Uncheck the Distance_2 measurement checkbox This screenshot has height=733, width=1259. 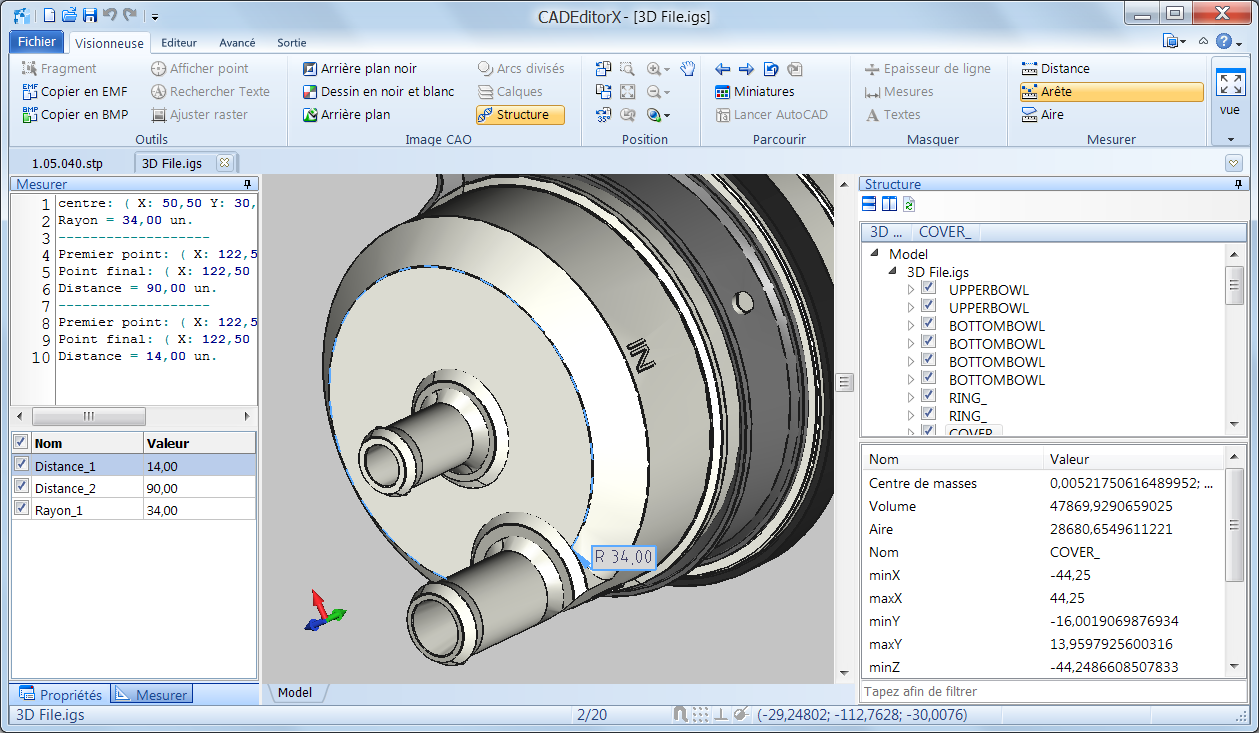pos(22,488)
